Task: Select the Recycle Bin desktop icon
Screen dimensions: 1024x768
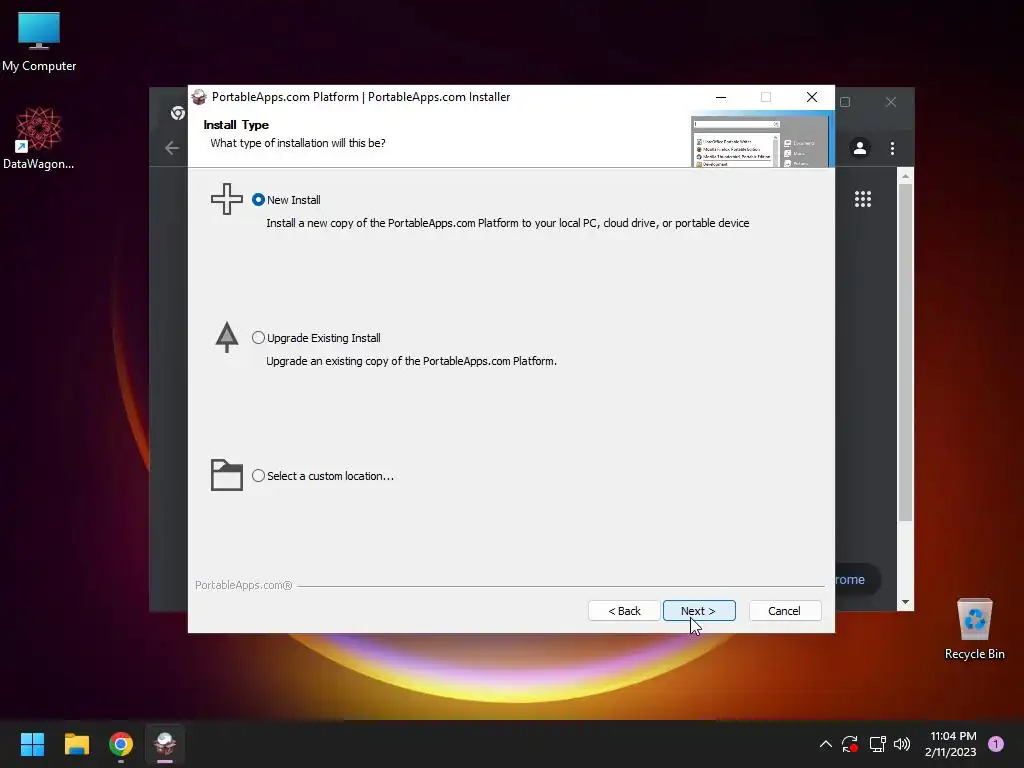Action: (x=974, y=629)
